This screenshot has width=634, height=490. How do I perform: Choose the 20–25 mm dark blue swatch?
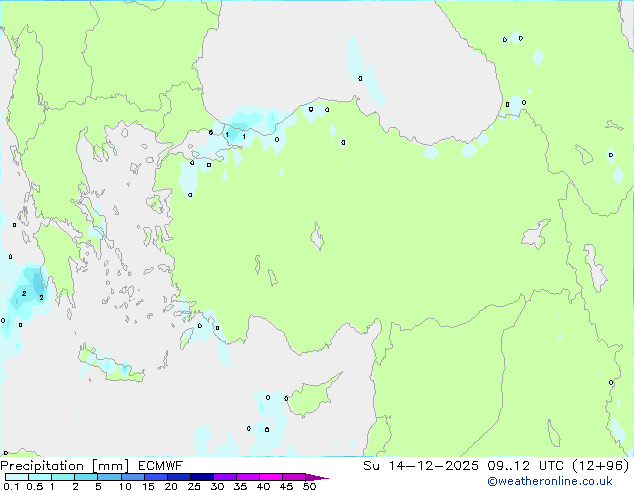click(178, 477)
